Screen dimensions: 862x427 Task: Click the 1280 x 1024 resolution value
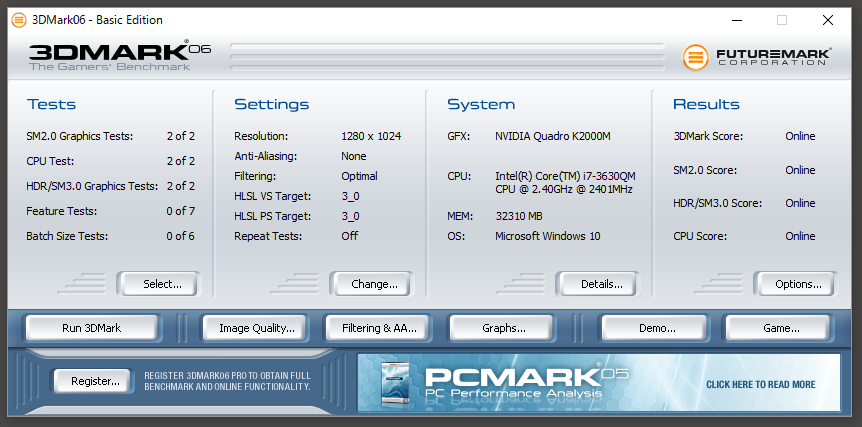[371, 136]
